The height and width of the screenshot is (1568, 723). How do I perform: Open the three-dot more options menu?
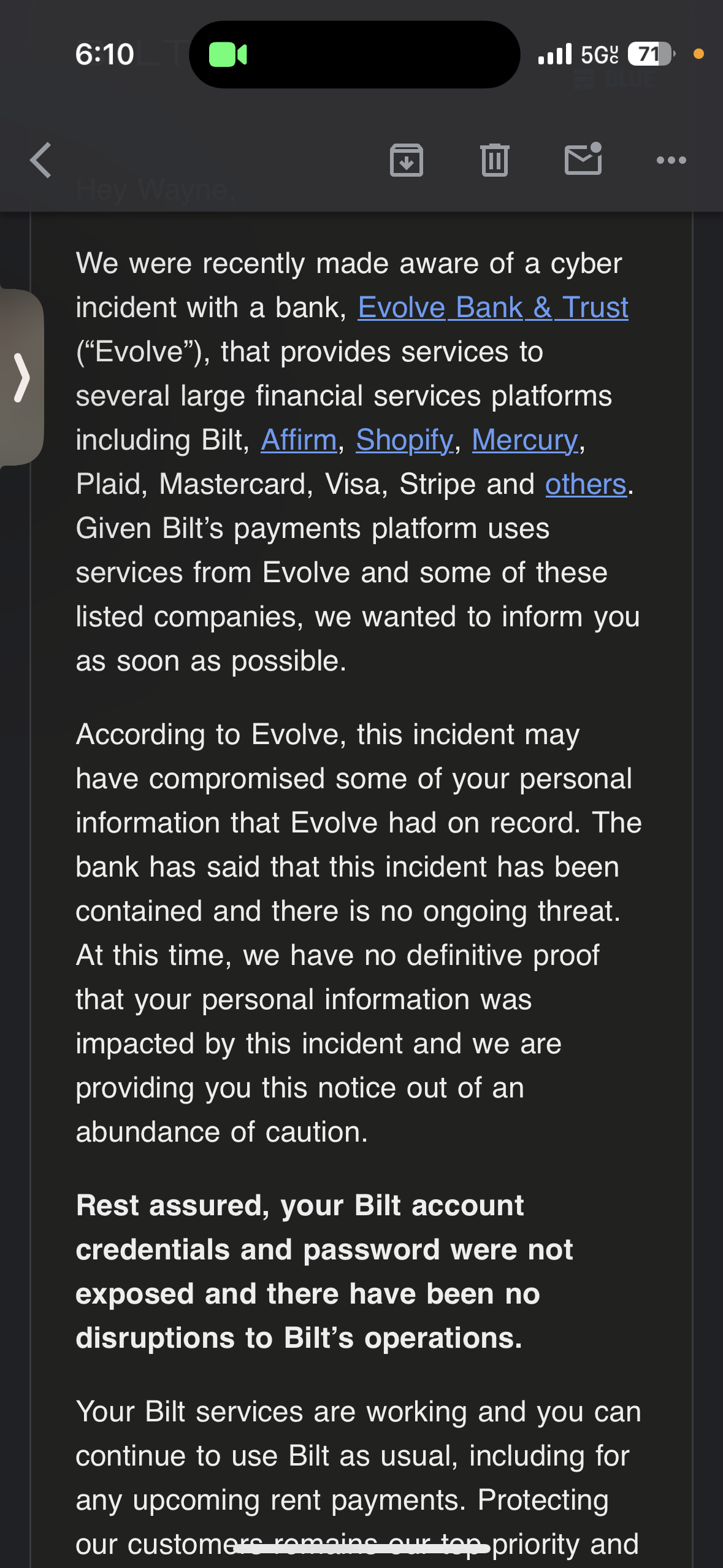(671, 160)
